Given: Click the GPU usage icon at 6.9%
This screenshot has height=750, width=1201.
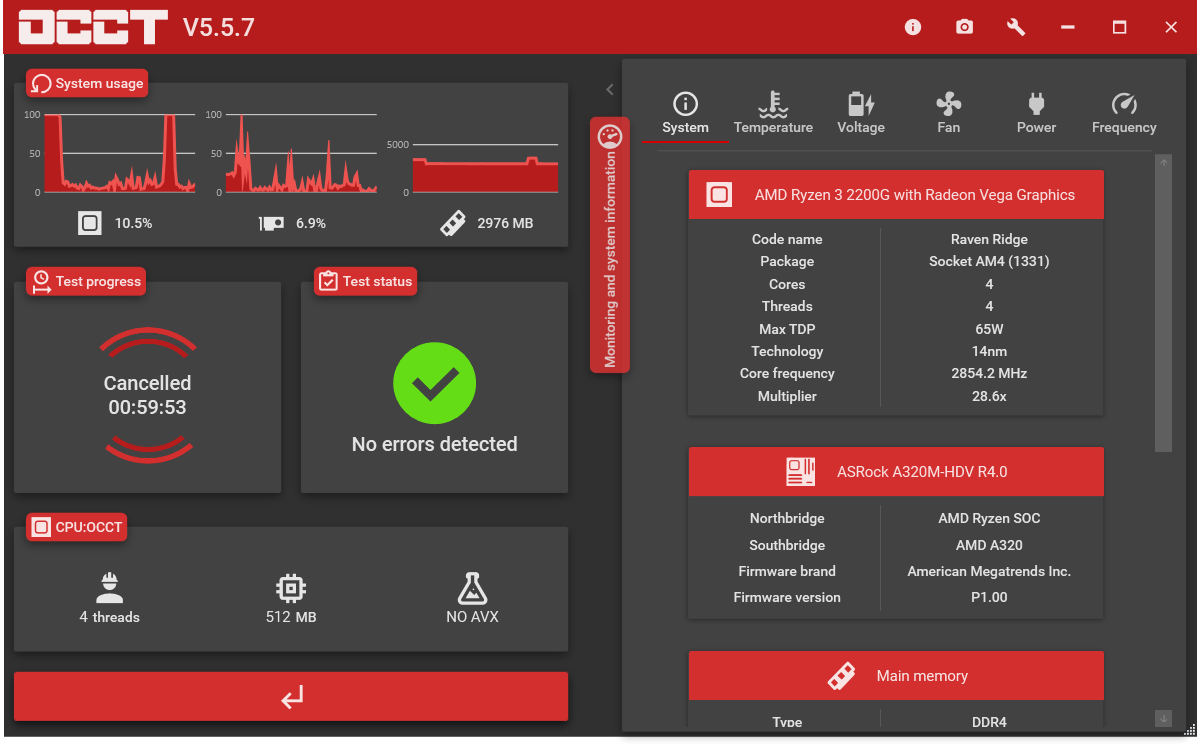Looking at the screenshot, I should point(271,223).
